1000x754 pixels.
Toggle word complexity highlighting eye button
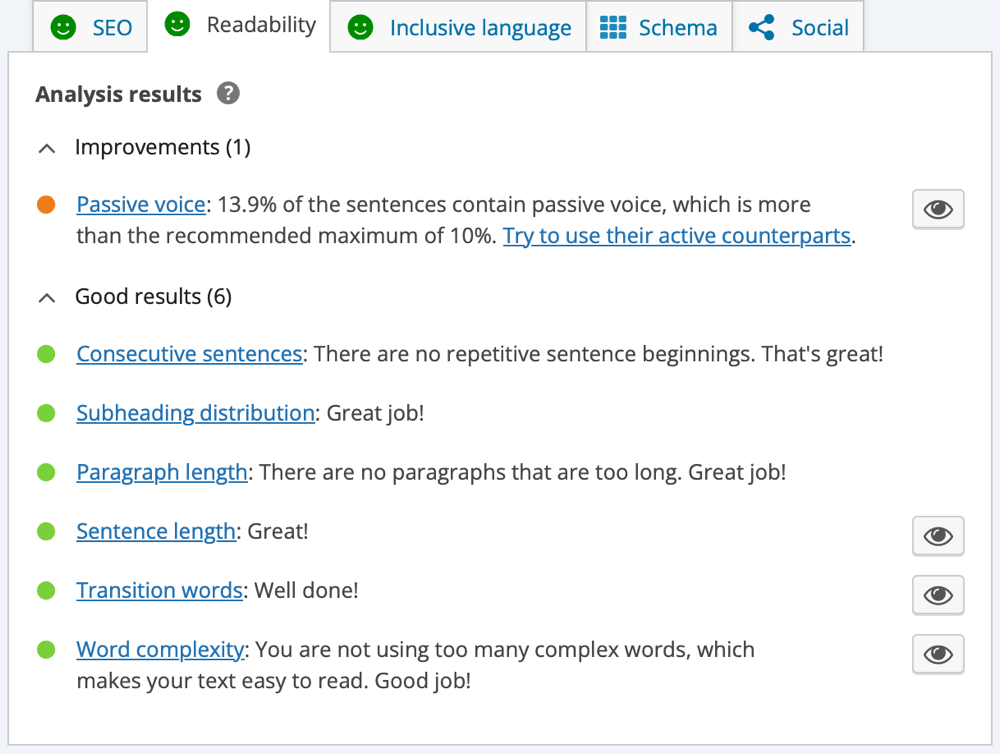coord(938,654)
